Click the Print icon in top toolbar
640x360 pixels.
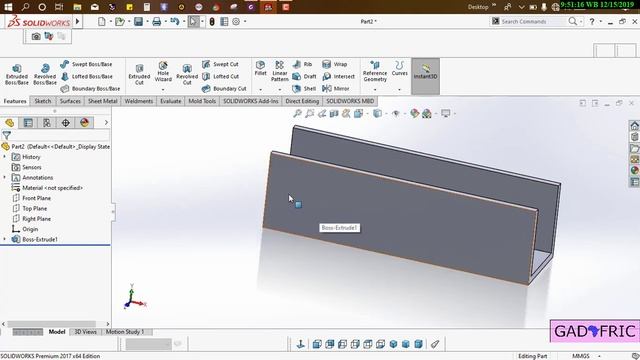[156, 22]
